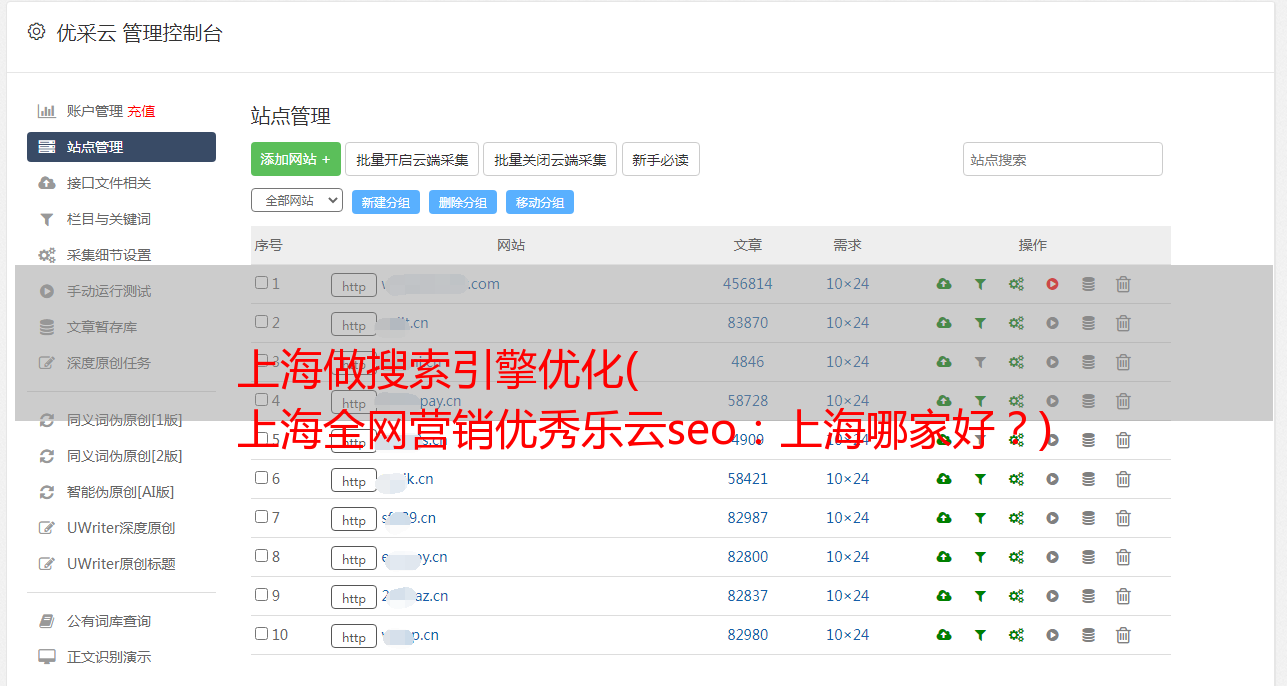Click article count 82987

click(x=748, y=518)
